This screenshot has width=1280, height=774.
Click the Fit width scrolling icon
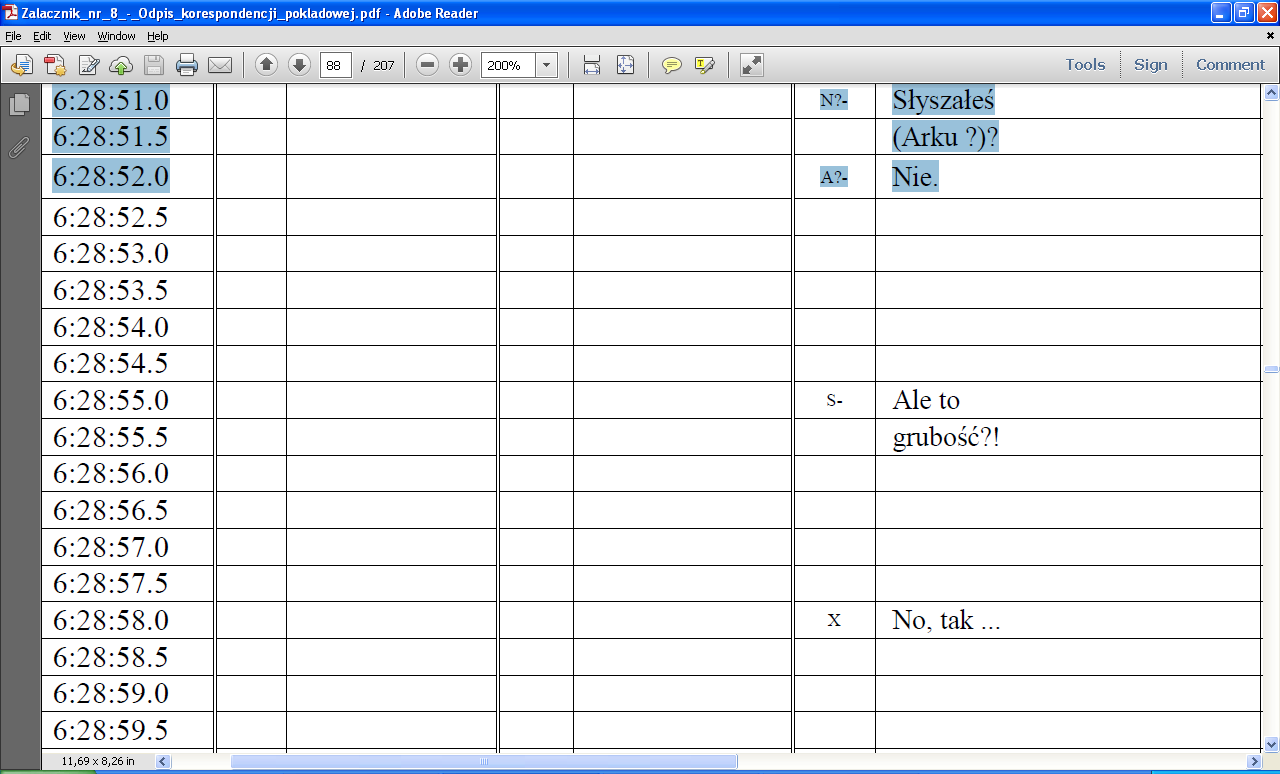pos(592,65)
